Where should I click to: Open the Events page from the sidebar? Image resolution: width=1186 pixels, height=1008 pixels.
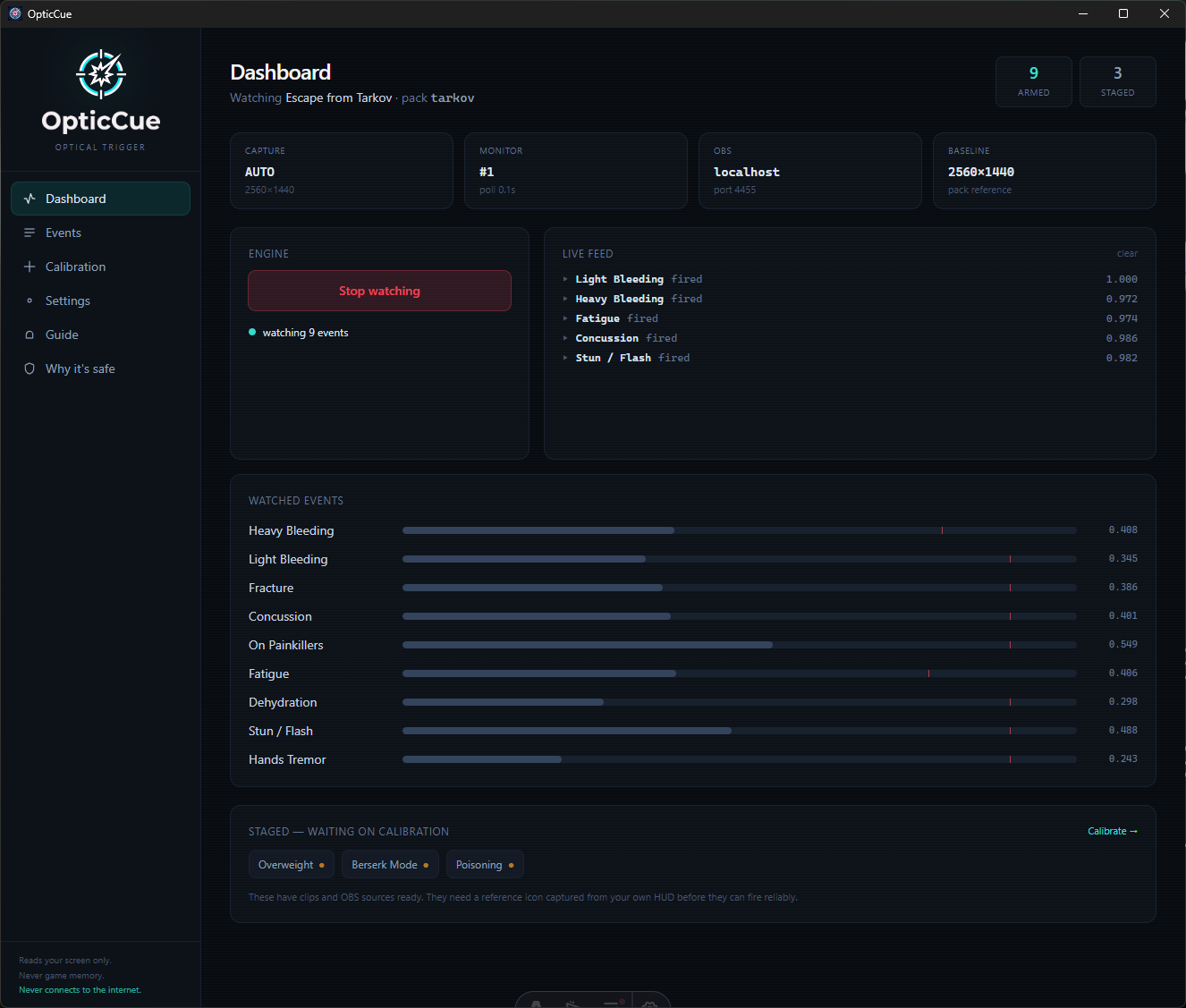(100, 233)
